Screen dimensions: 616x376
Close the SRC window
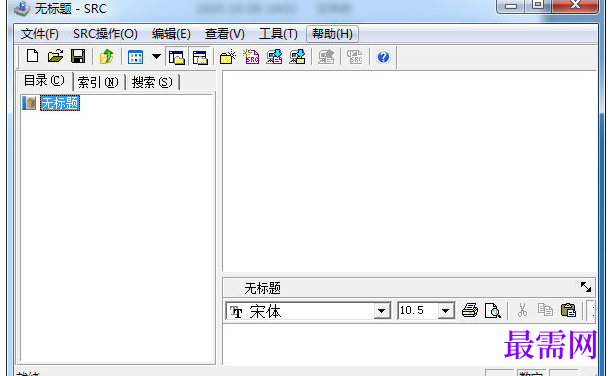click(x=576, y=6)
